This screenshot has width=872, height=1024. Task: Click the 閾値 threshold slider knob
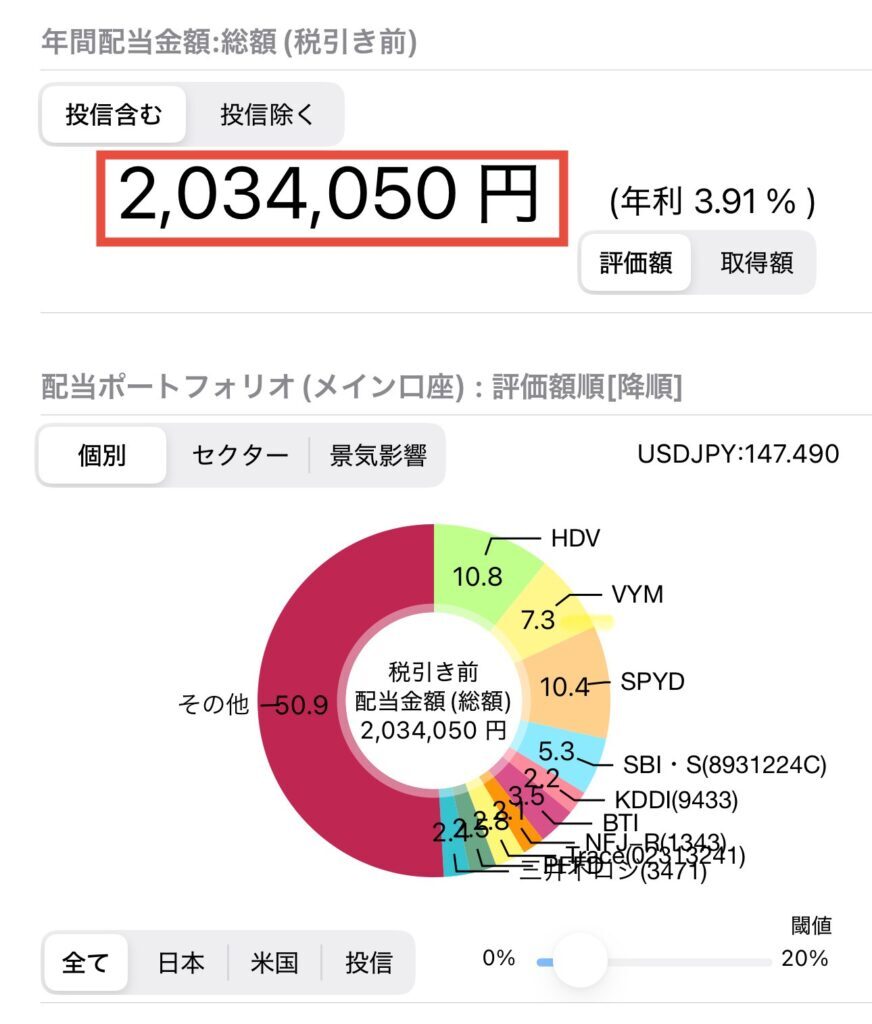[x=579, y=961]
